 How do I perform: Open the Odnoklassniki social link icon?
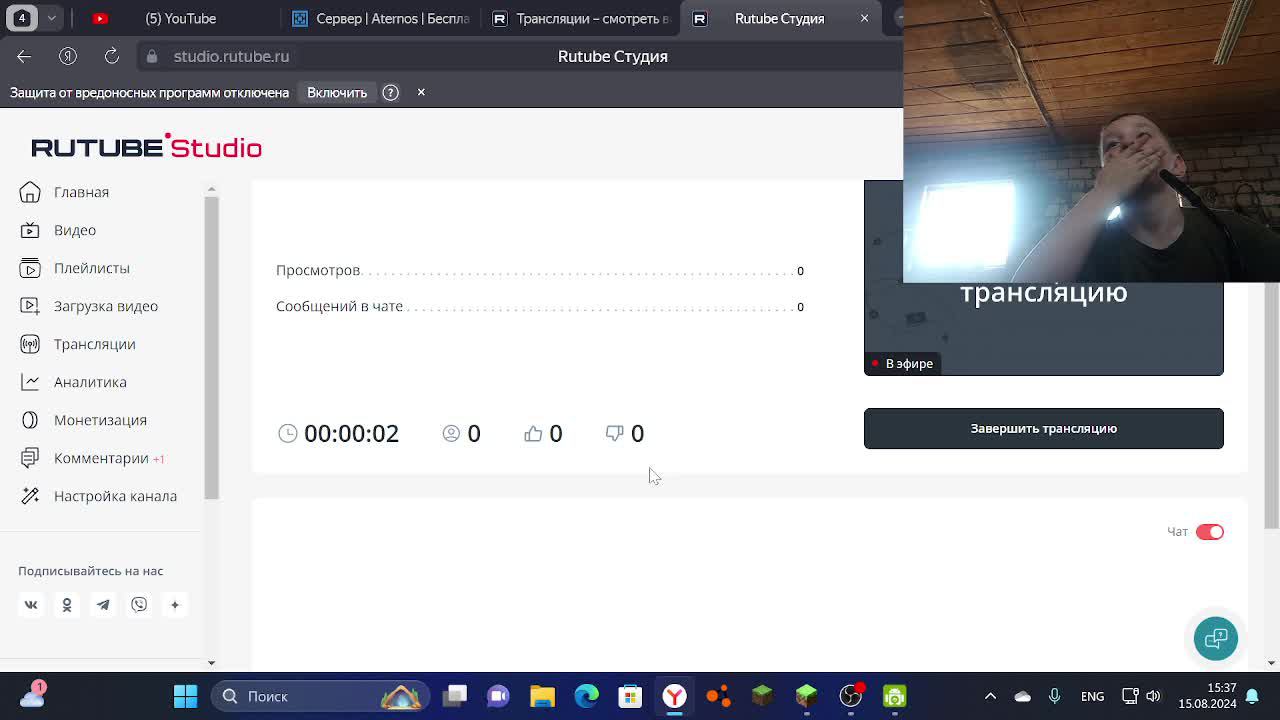coord(67,605)
